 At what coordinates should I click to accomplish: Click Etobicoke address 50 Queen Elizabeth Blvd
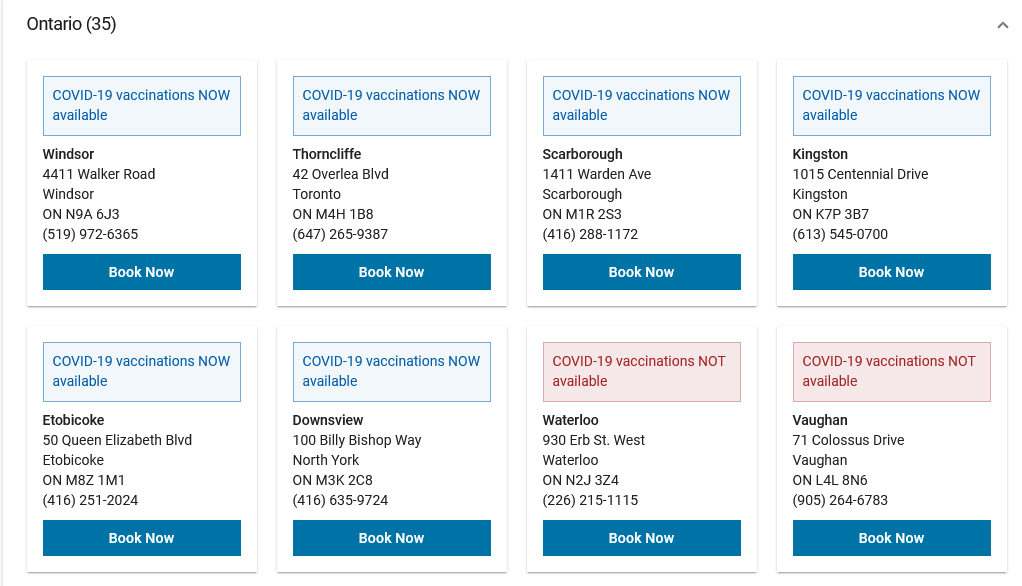pyautogui.click(x=117, y=440)
